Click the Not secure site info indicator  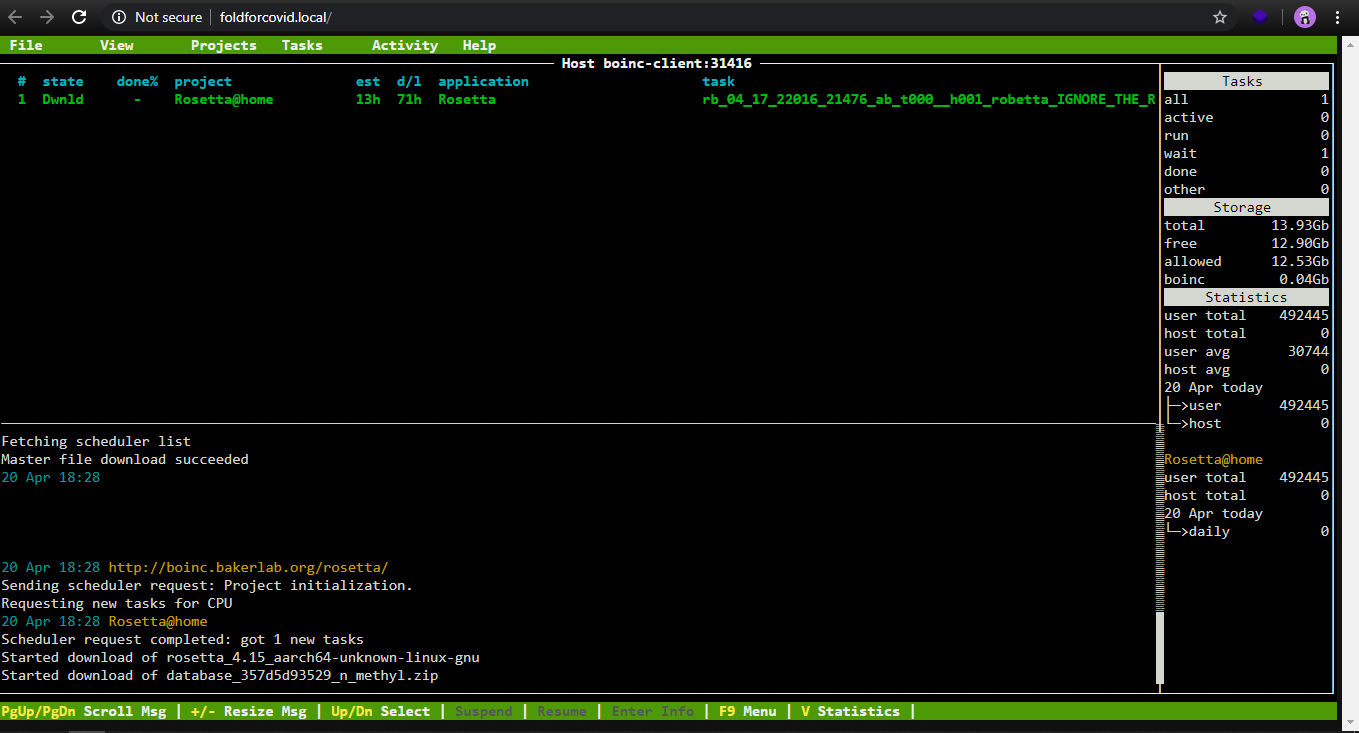click(x=156, y=17)
